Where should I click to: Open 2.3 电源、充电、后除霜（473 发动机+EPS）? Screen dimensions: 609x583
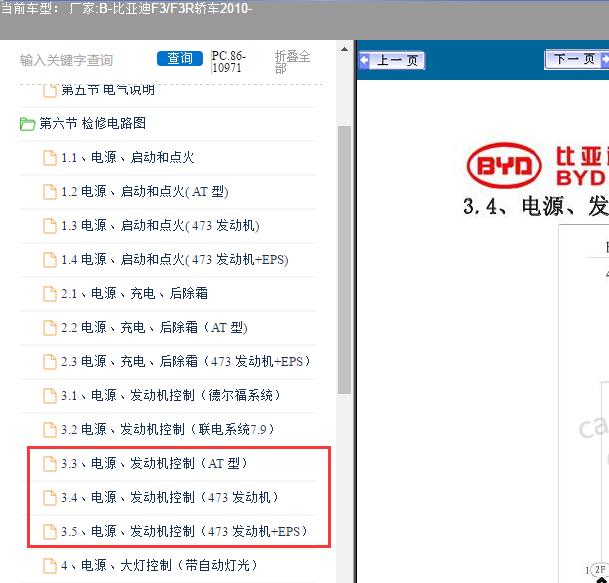click(x=186, y=362)
